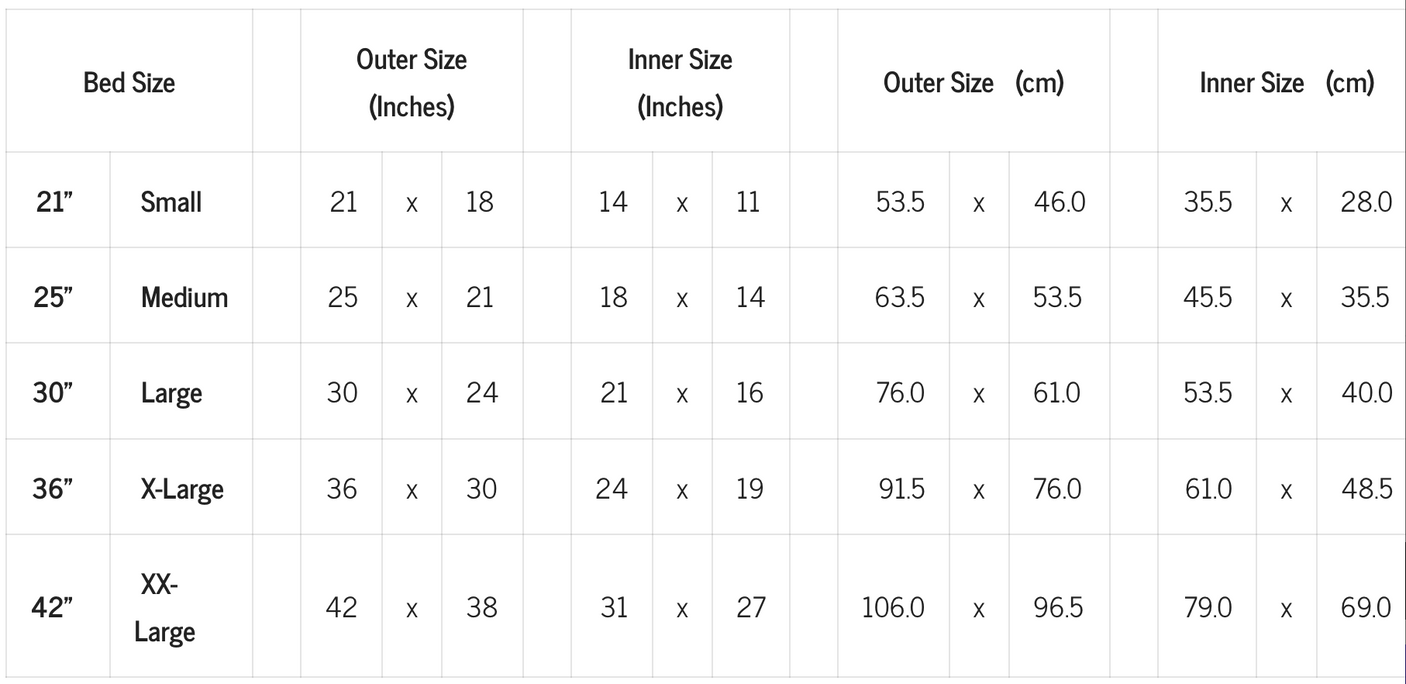Click the 46.0 cm outer size value
Viewport: 1406px width, 684px height.
pos(1059,202)
